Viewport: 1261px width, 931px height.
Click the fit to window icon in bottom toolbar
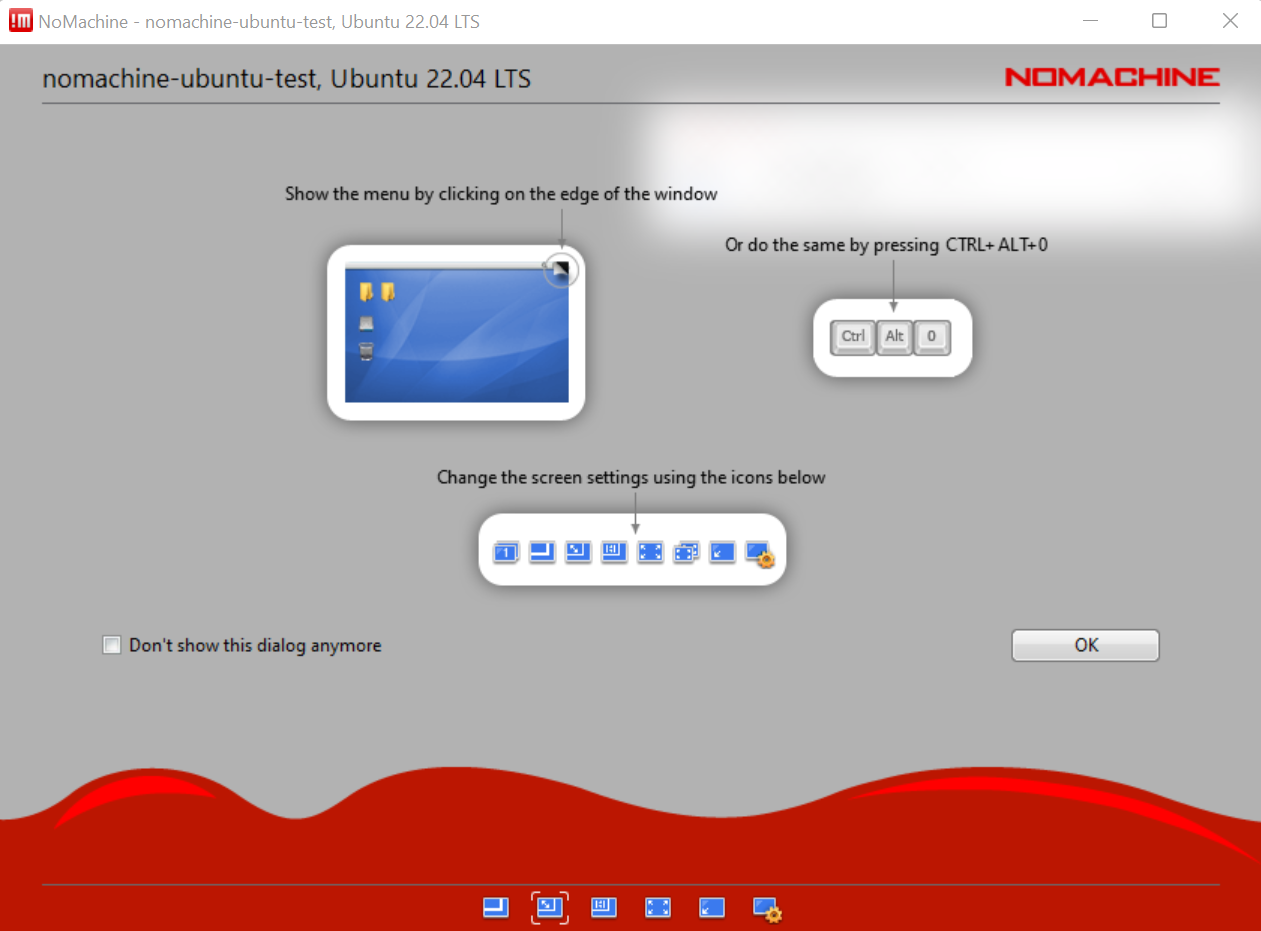496,907
